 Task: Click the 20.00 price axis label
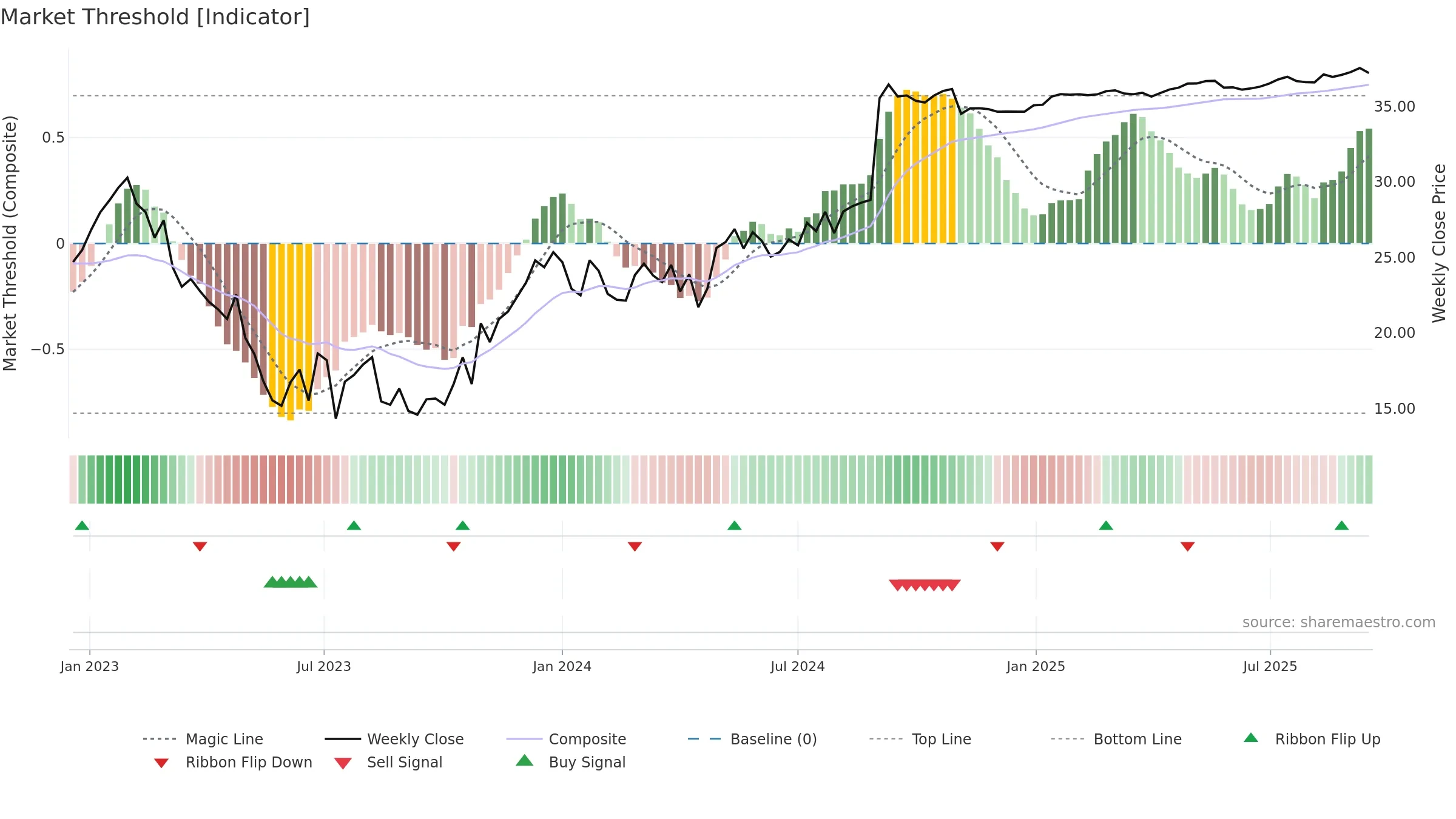click(1395, 333)
